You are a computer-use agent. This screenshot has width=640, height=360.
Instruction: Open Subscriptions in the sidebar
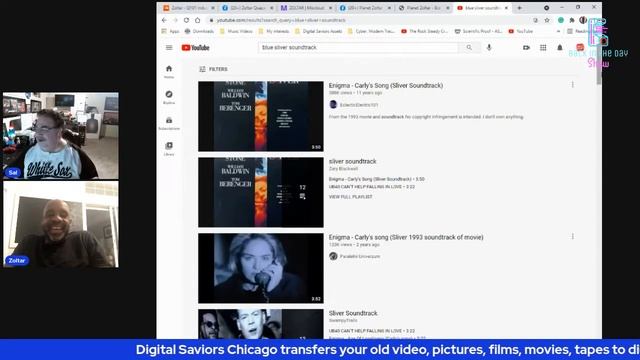coord(169,123)
